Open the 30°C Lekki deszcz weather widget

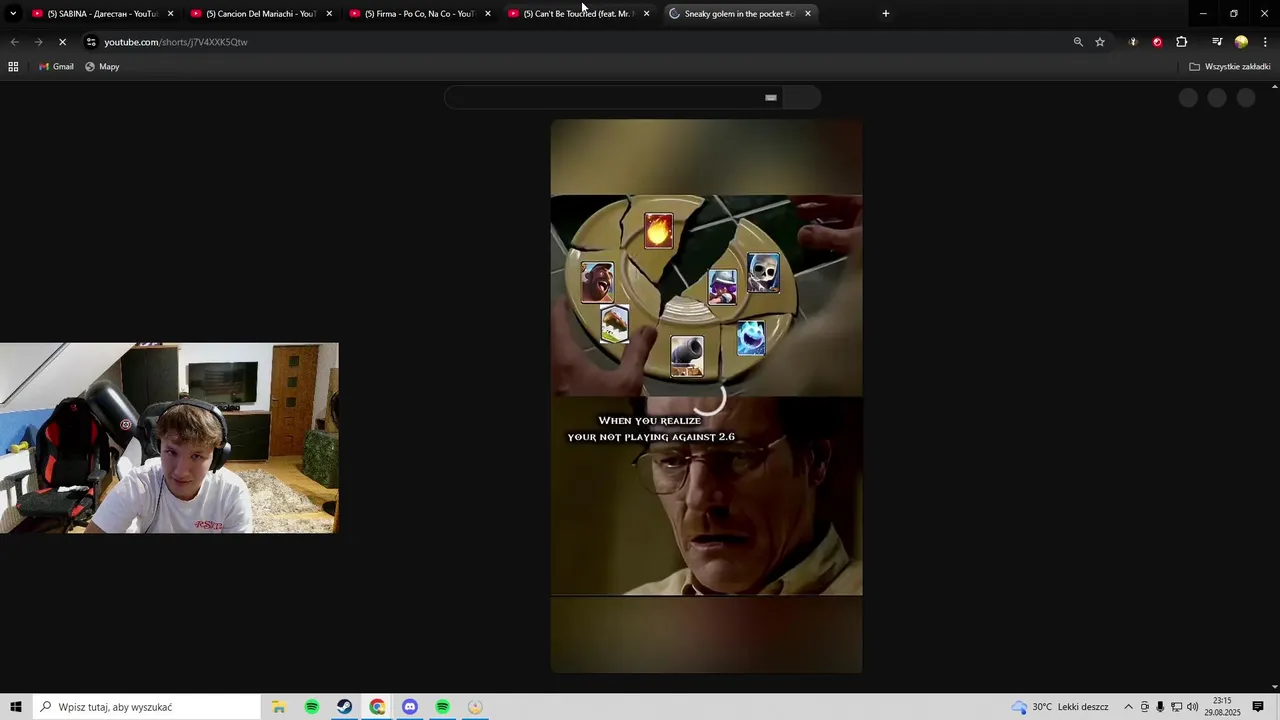pyautogui.click(x=1060, y=707)
